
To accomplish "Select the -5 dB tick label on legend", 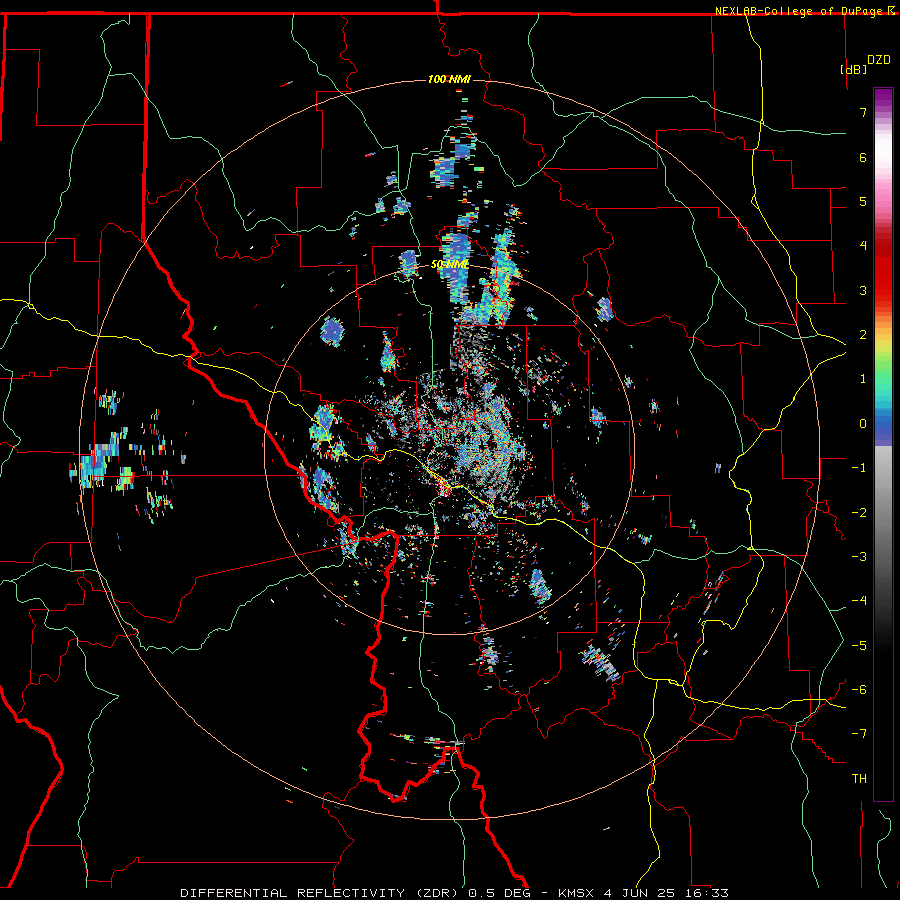I will click(859, 646).
